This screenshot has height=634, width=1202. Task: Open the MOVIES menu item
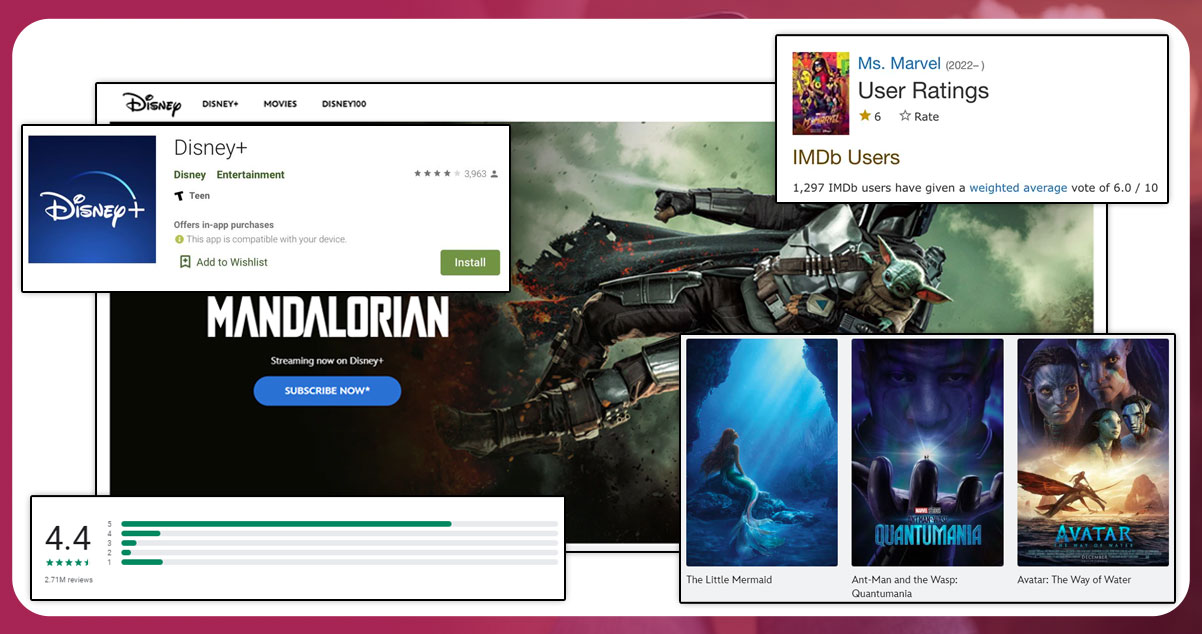click(280, 104)
